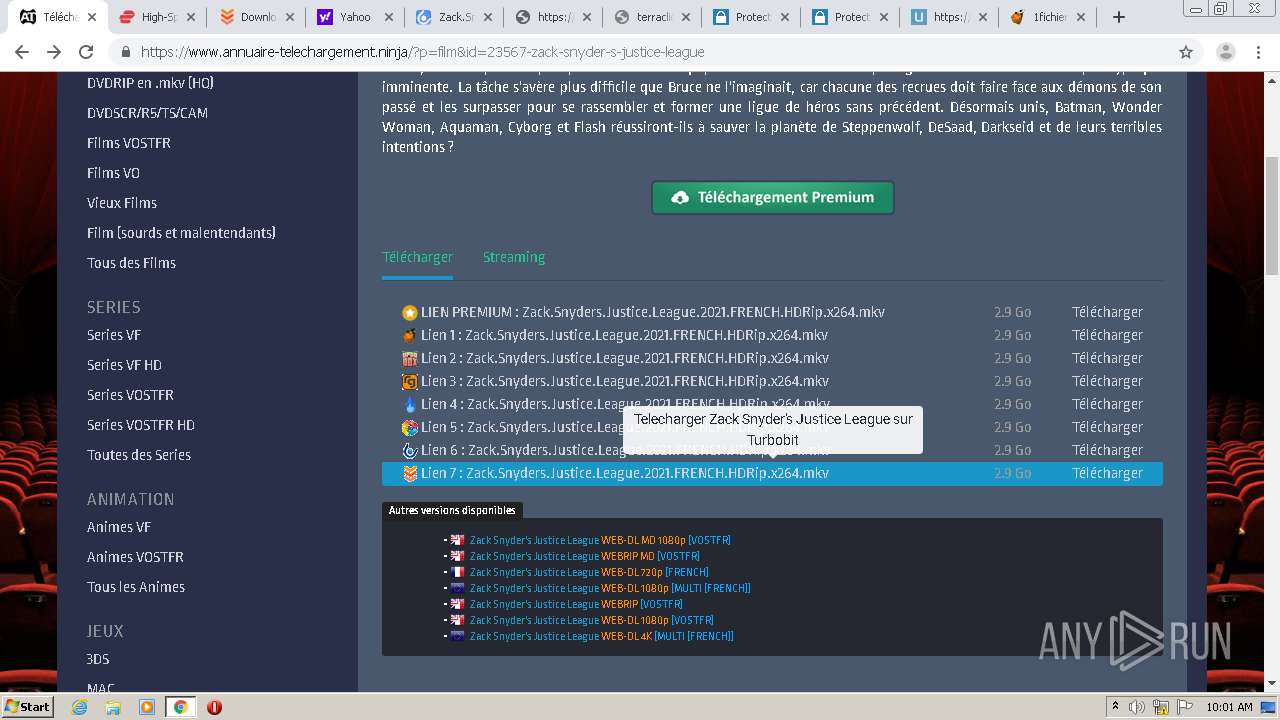1280x720 pixels.
Task: Open Tous les Animes in the sidebar
Action: 136,587
